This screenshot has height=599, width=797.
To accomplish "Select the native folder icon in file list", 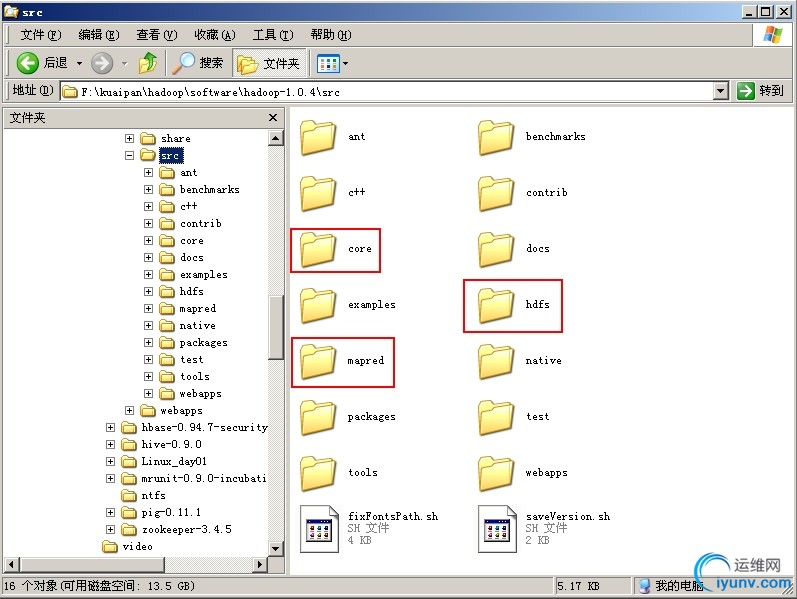I will pyautogui.click(x=496, y=361).
